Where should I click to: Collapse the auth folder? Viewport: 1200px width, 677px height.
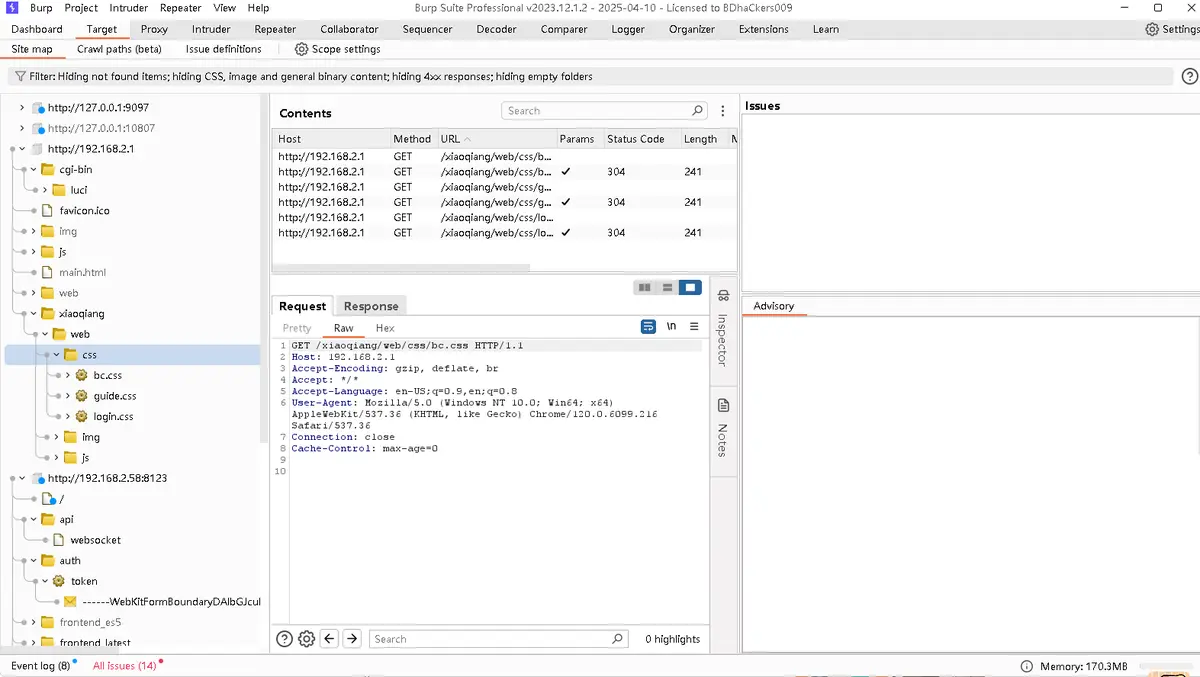[x=33, y=561]
